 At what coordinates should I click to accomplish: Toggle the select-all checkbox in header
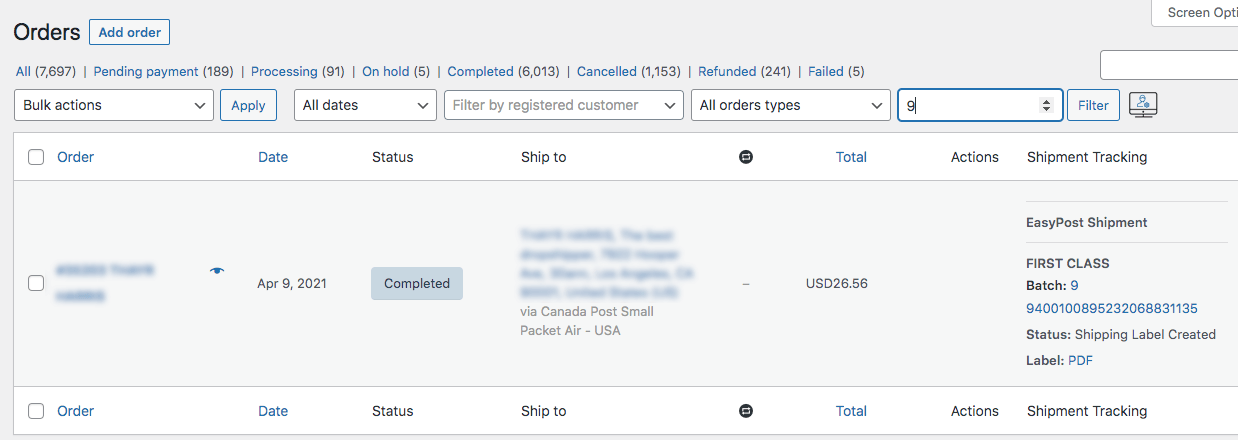pos(36,157)
